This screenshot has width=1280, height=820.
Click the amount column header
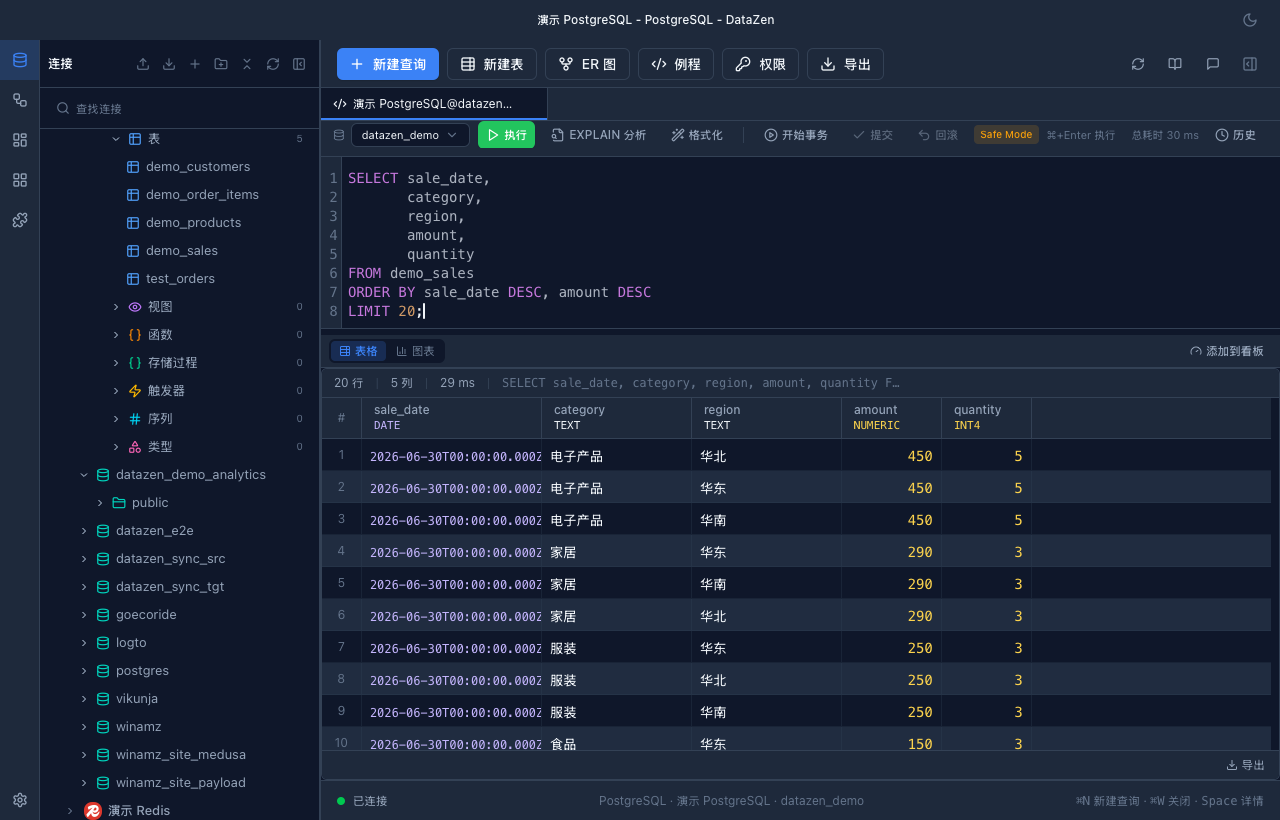click(892, 418)
